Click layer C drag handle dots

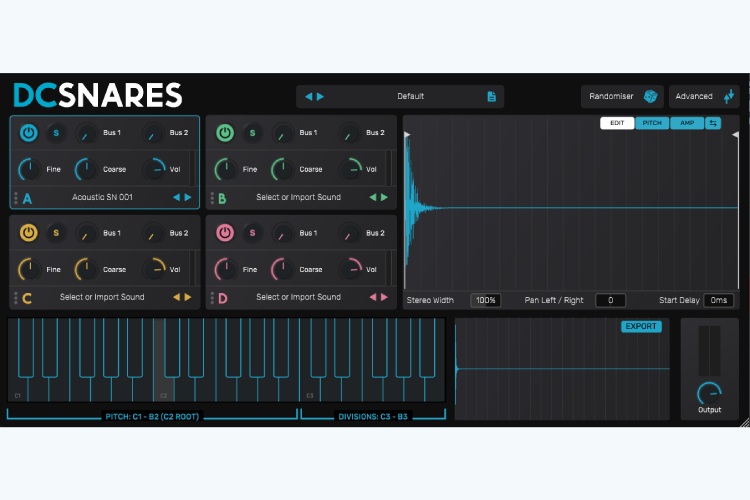coord(16,298)
